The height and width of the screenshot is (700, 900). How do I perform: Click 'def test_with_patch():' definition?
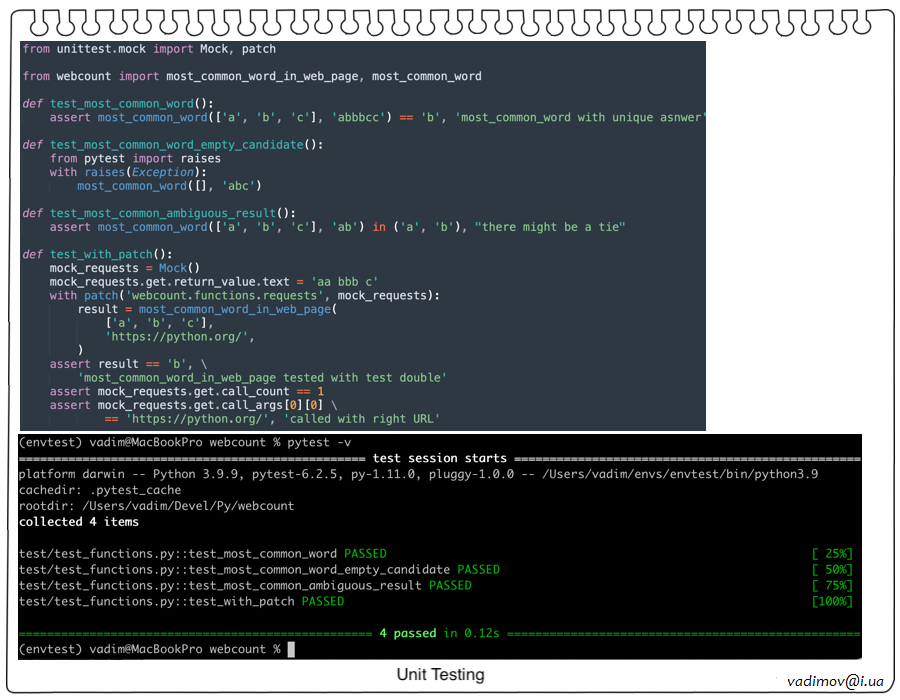coord(97,254)
